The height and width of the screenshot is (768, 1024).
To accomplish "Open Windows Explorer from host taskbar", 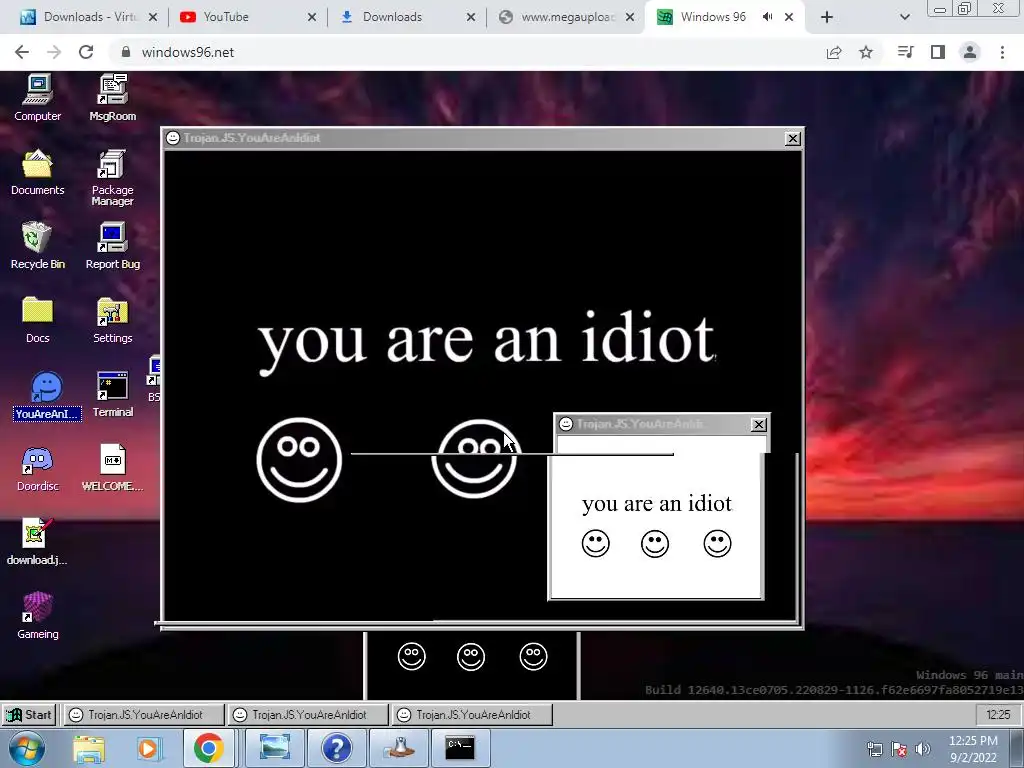I will click(89, 748).
